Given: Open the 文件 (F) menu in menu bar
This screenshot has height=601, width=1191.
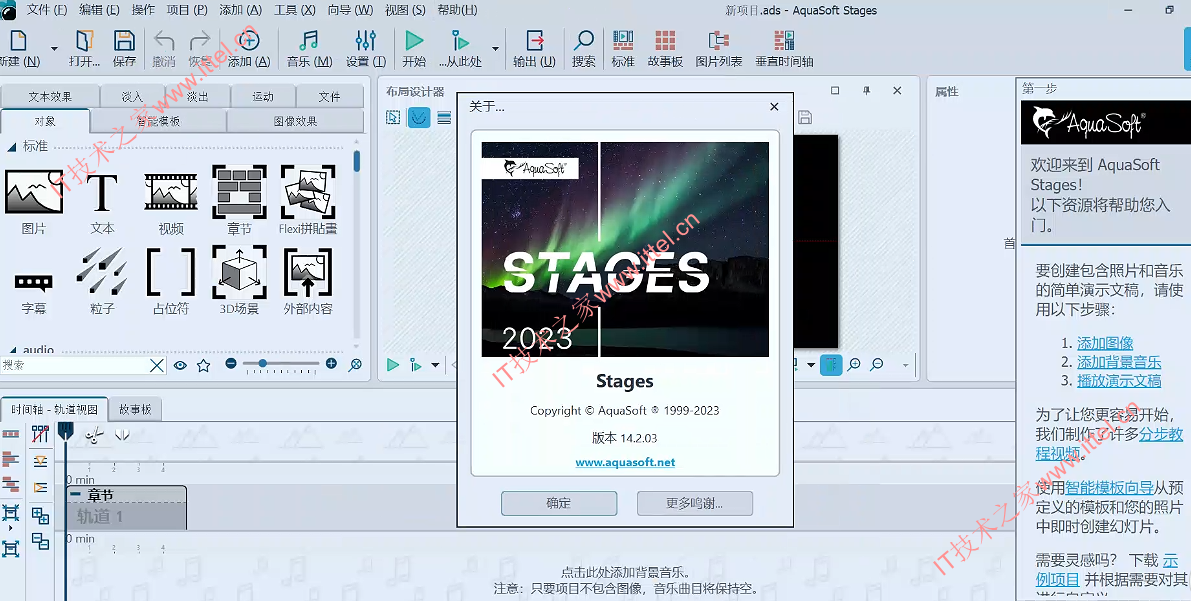Looking at the screenshot, I should pyautogui.click(x=46, y=10).
